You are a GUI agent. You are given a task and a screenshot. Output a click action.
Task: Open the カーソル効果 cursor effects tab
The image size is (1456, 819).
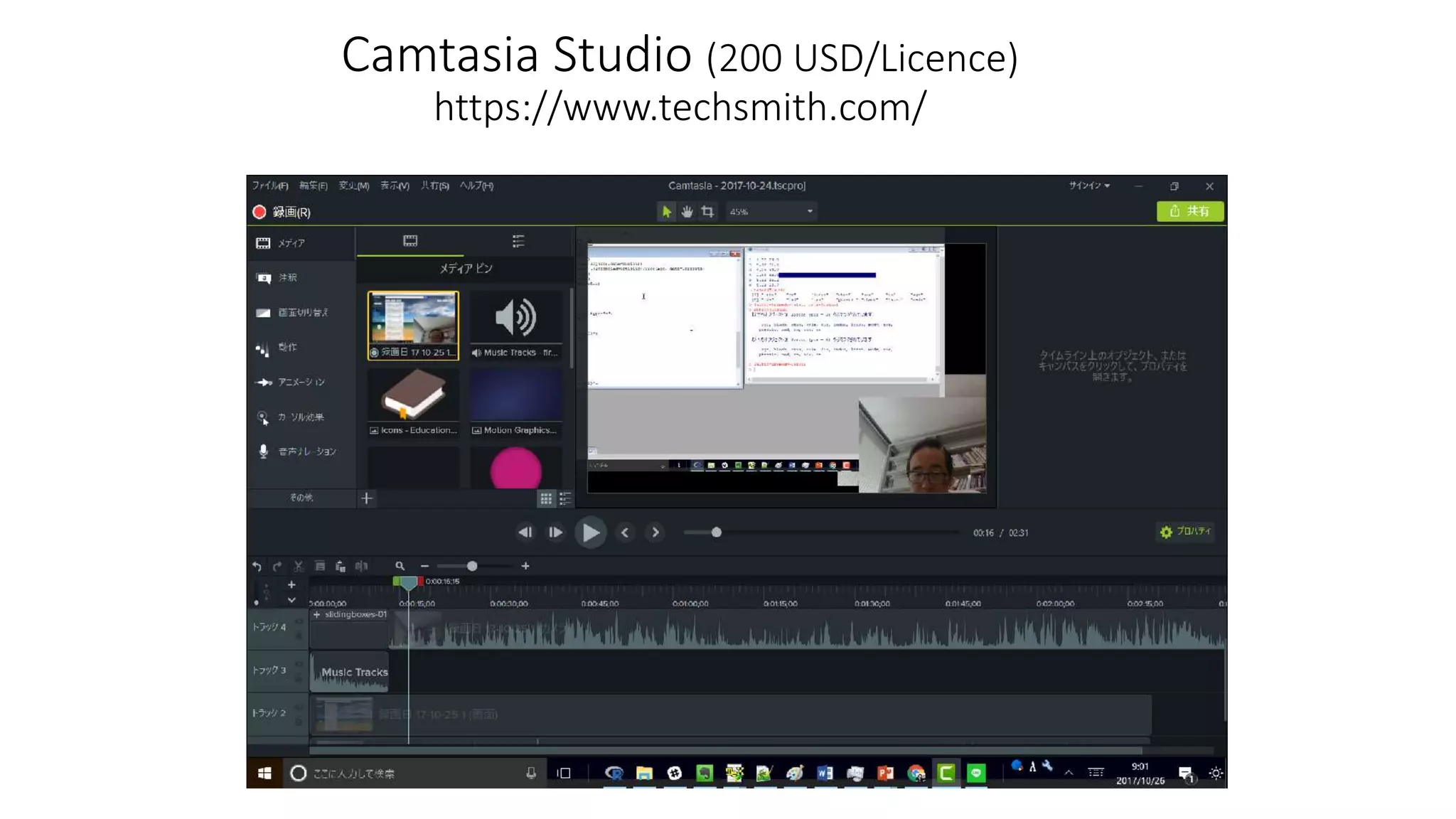point(301,417)
